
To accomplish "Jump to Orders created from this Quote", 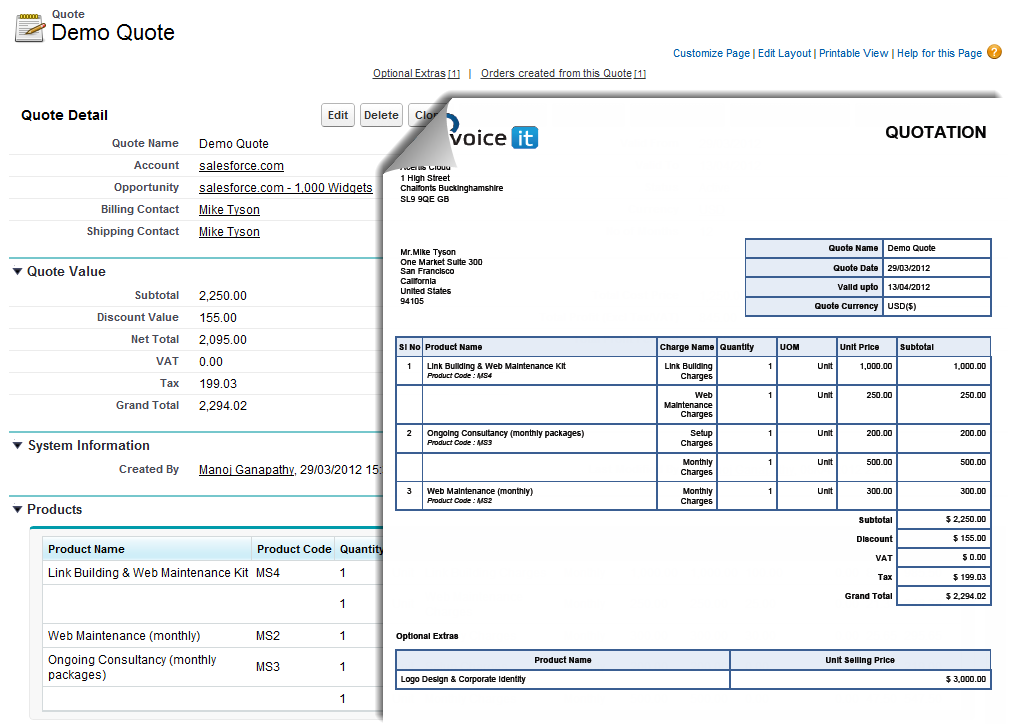I will click(563, 73).
